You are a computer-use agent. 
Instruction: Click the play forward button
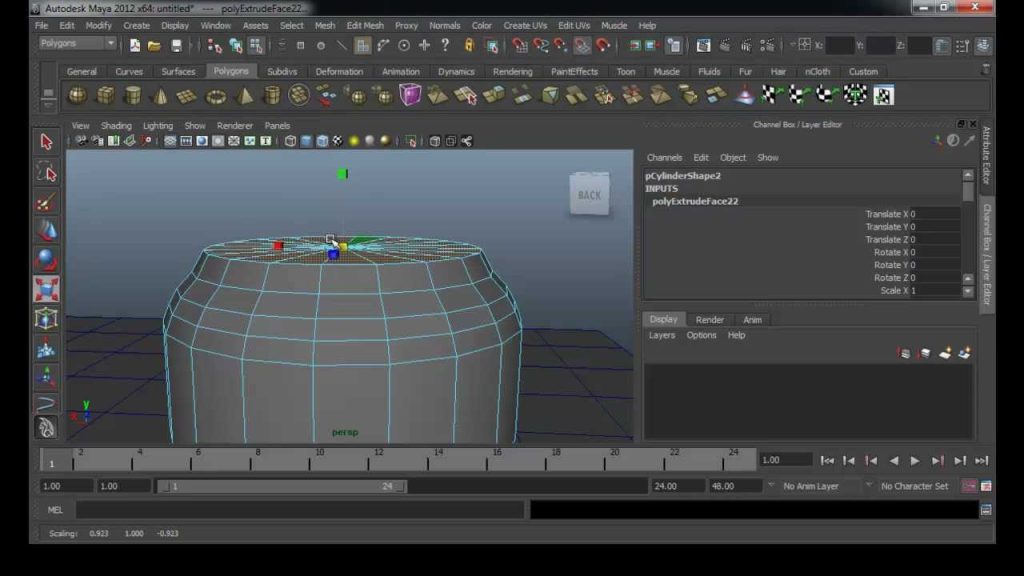tap(915, 460)
